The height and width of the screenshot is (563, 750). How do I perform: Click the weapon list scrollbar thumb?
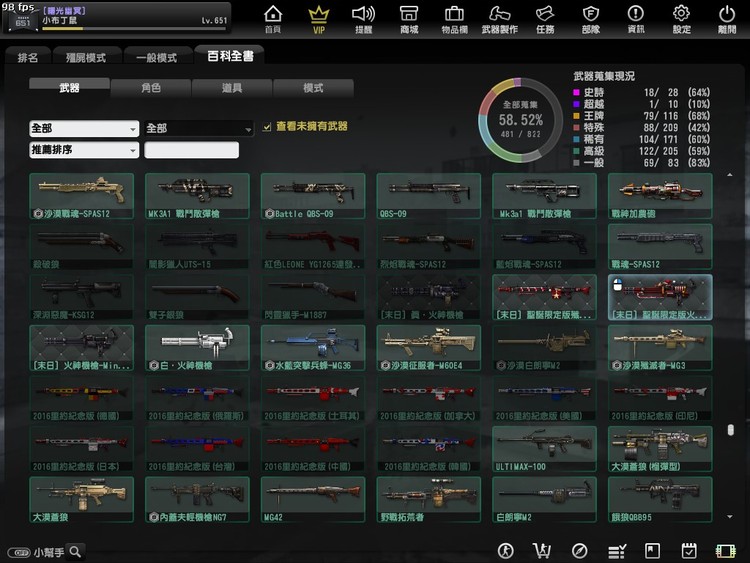coord(730,430)
